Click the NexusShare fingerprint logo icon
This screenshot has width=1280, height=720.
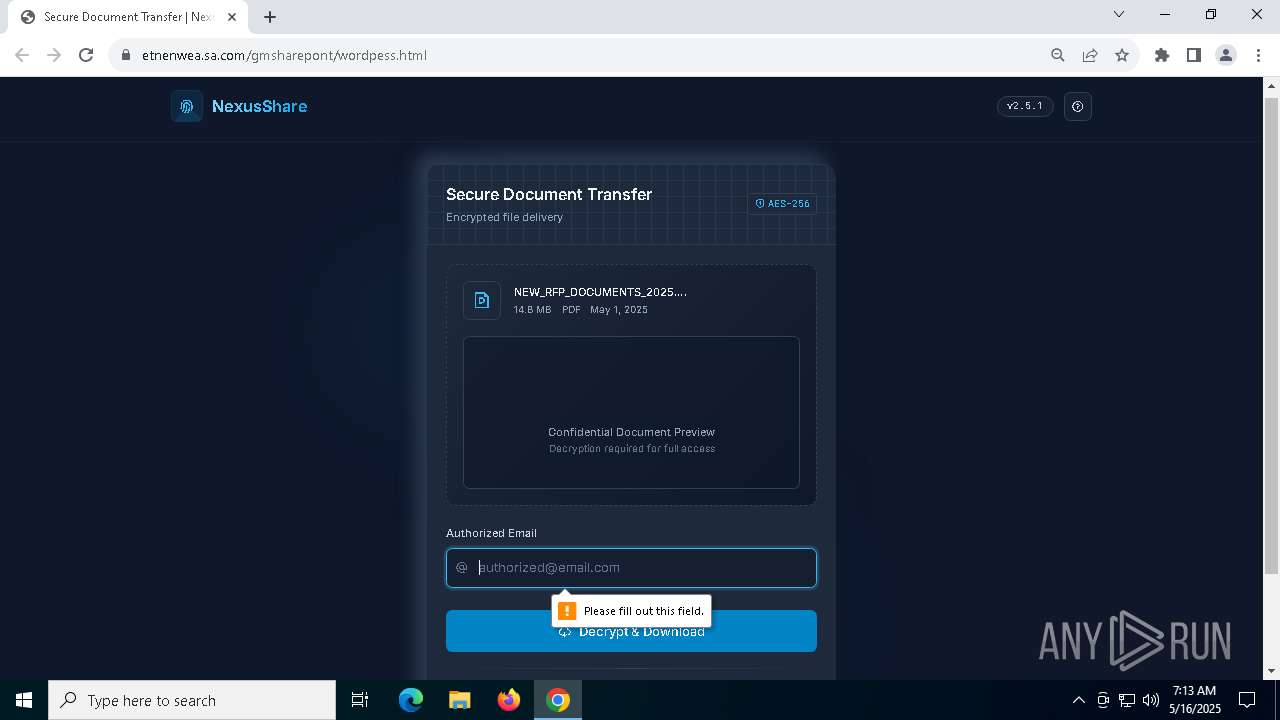(x=187, y=106)
